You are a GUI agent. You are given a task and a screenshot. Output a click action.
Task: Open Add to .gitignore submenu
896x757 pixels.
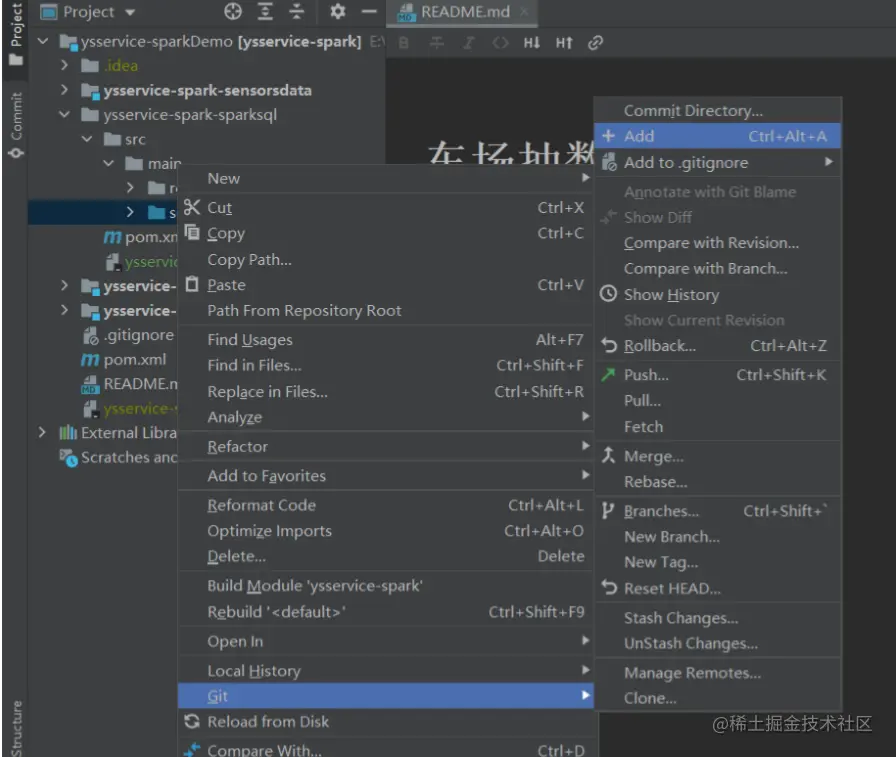coord(718,163)
